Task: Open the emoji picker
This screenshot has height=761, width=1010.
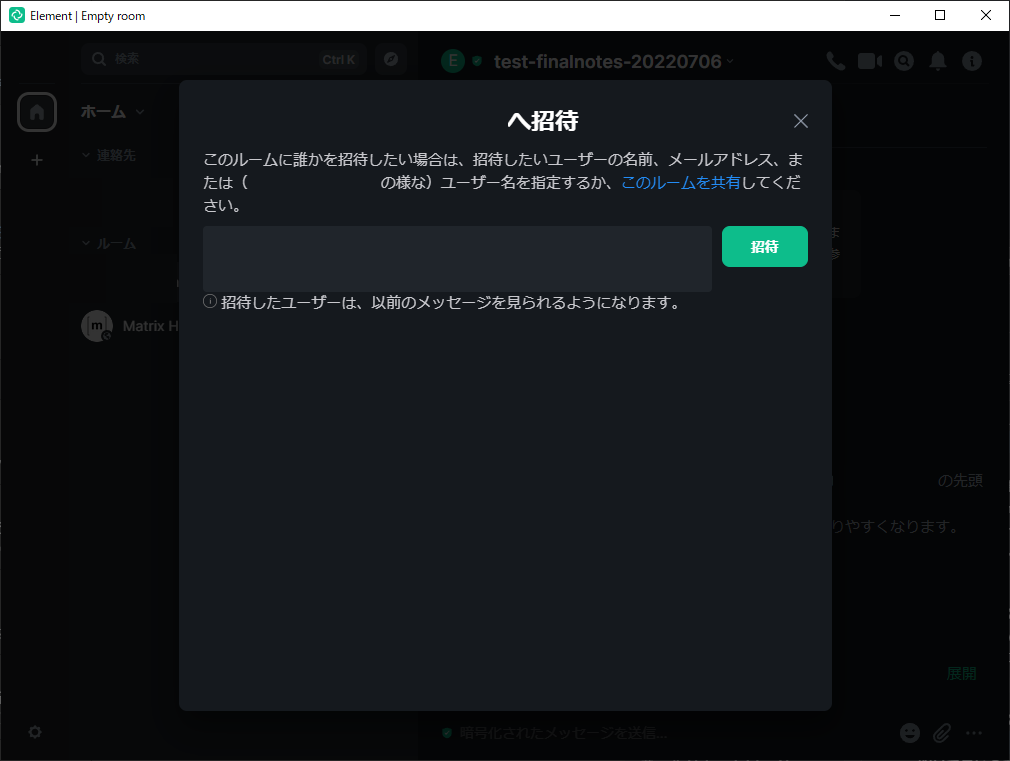Action: pyautogui.click(x=909, y=733)
